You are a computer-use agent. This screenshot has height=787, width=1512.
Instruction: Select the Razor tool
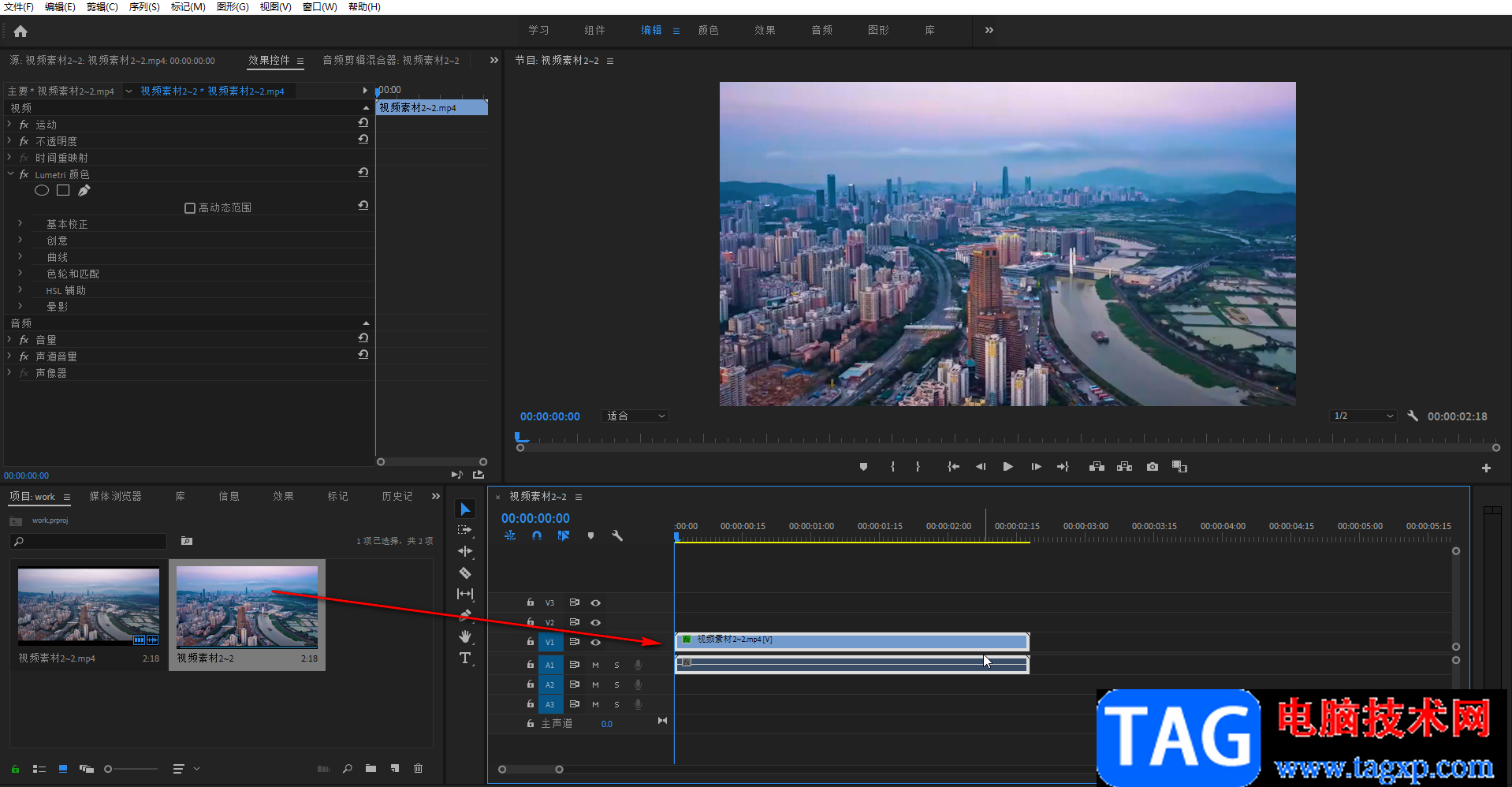click(x=465, y=573)
